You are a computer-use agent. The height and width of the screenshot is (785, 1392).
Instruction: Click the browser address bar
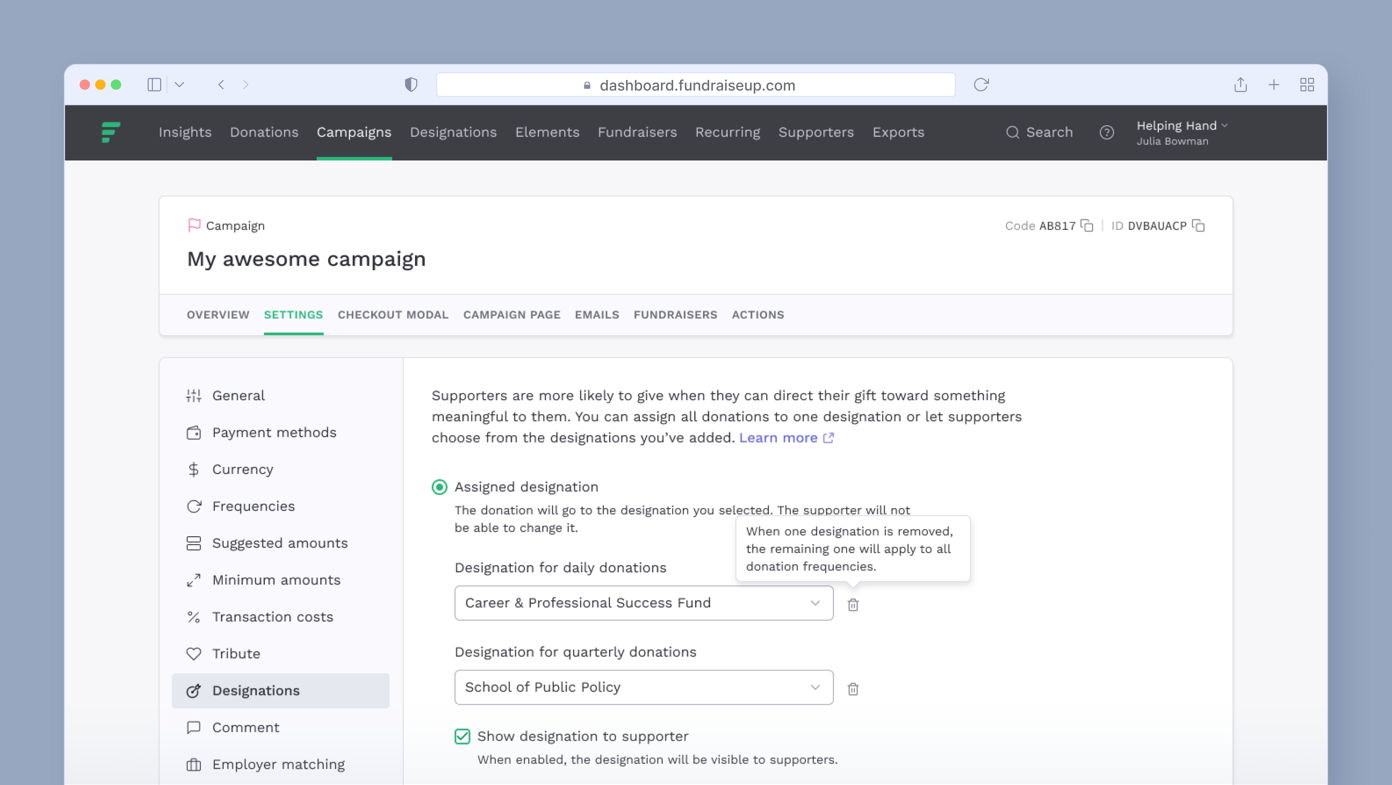point(696,84)
